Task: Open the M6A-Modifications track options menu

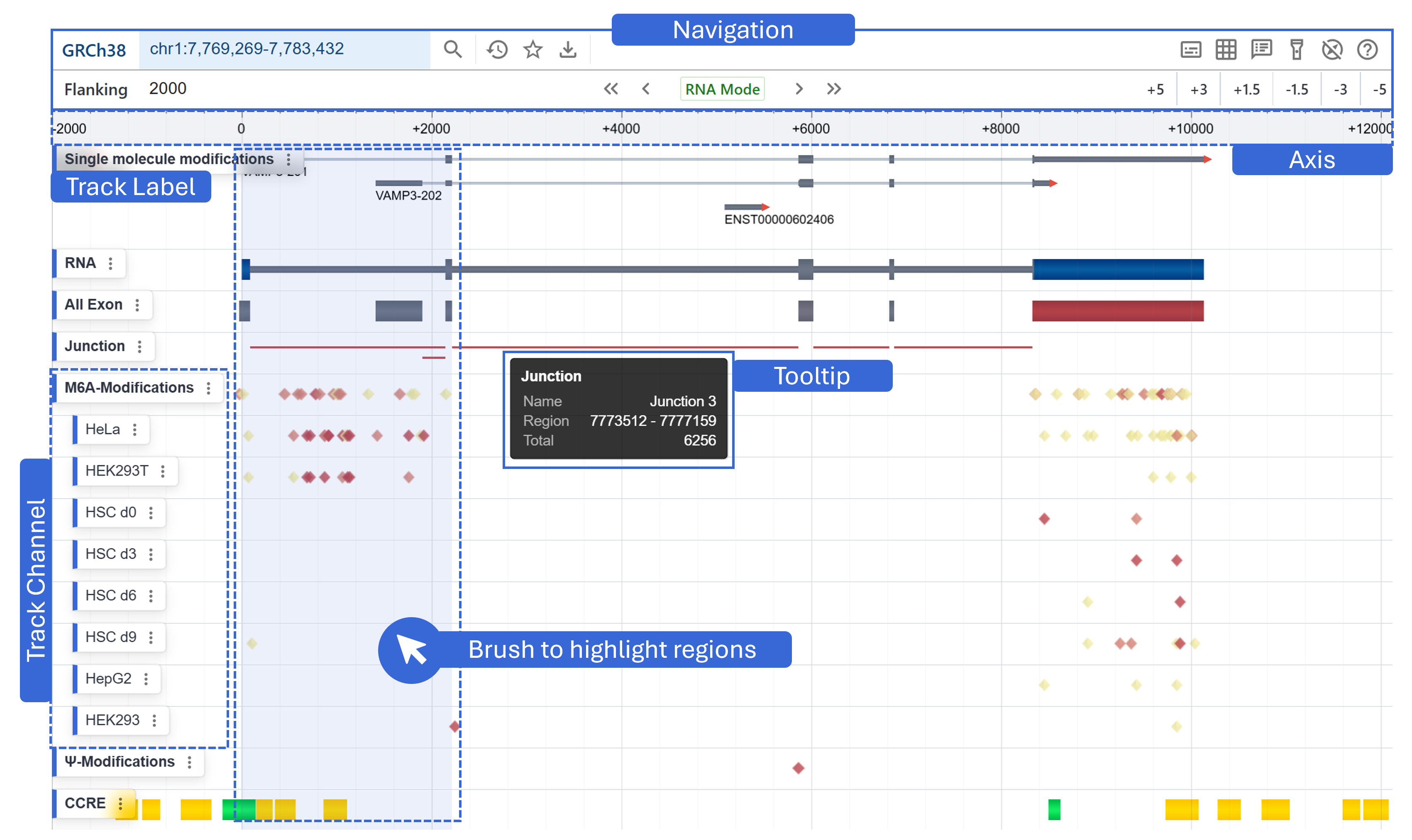Action: click(209, 388)
